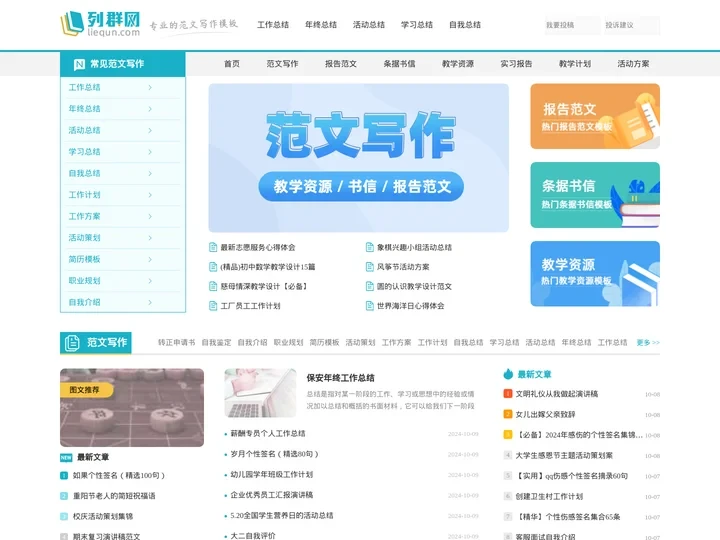Click the orange 报告范文 card
This screenshot has width=720, height=540.
click(595, 116)
